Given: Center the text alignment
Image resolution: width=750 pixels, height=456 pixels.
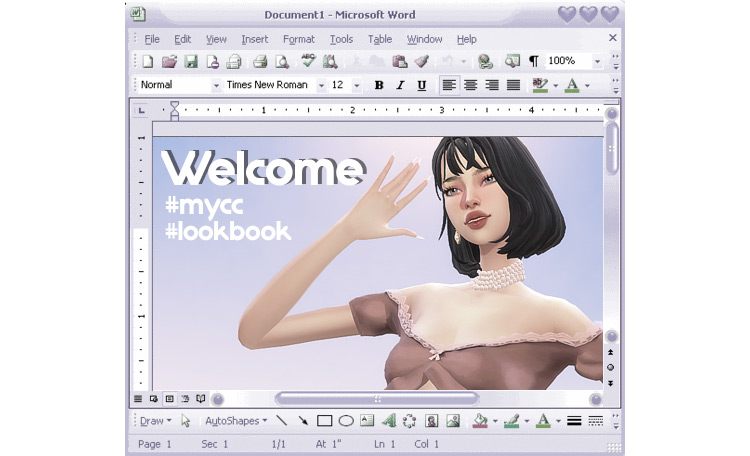Looking at the screenshot, I should tap(471, 85).
